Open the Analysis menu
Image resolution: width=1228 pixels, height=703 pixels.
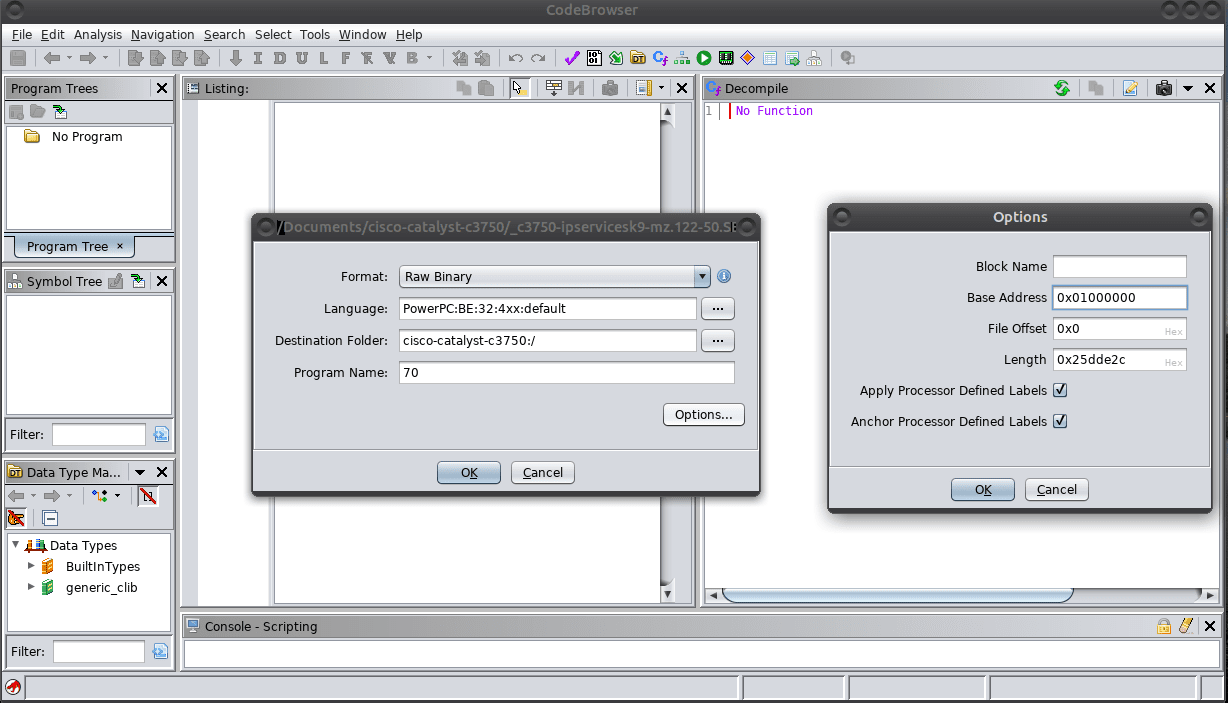[x=97, y=34]
